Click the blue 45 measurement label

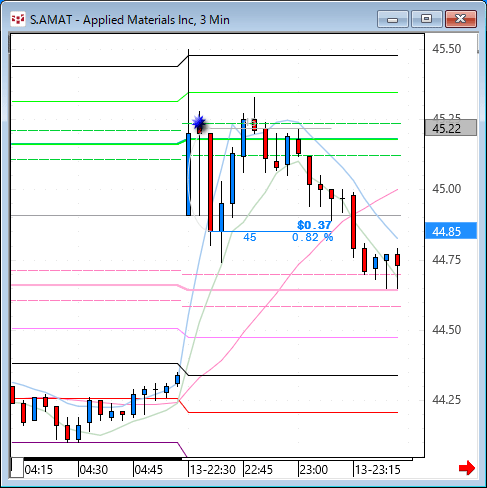tap(250, 237)
